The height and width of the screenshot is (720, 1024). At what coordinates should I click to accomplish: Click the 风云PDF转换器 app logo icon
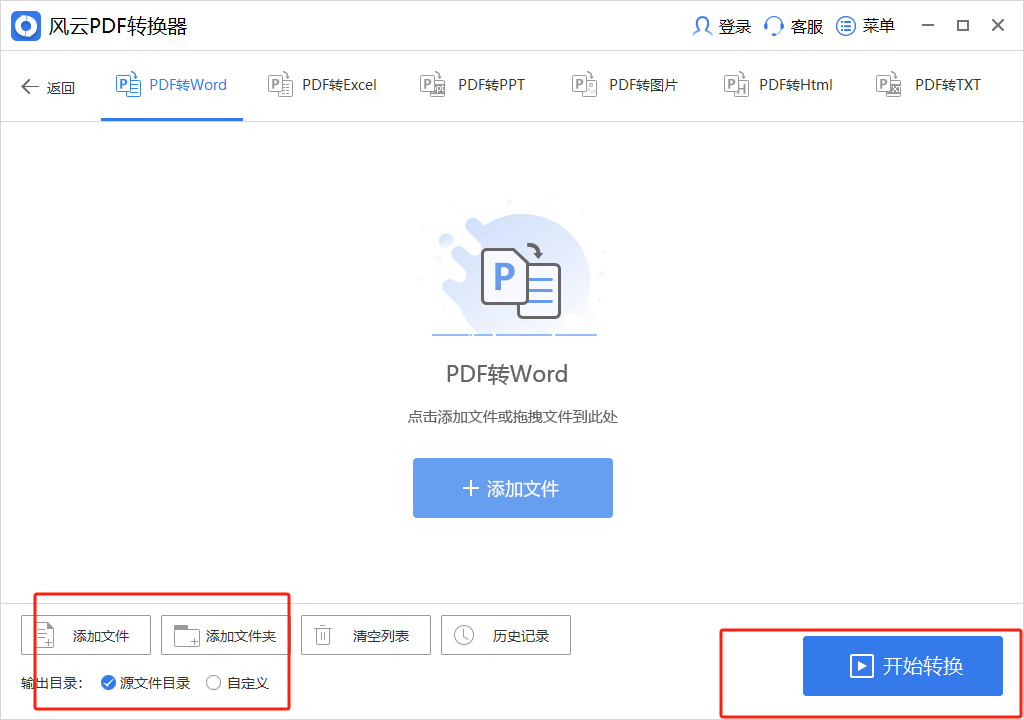tap(26, 26)
